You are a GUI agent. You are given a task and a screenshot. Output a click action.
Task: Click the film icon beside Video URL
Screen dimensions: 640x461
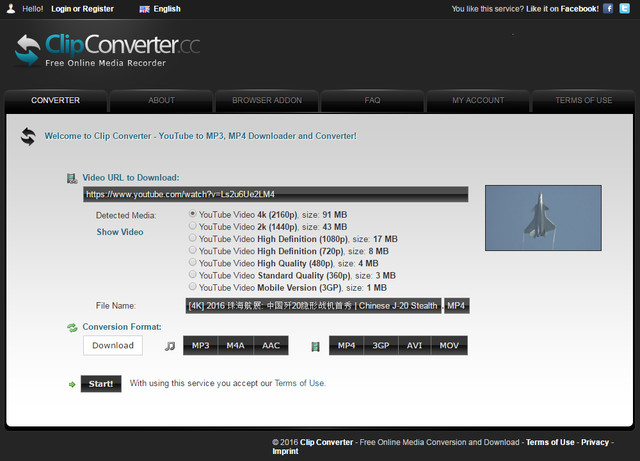(72, 178)
